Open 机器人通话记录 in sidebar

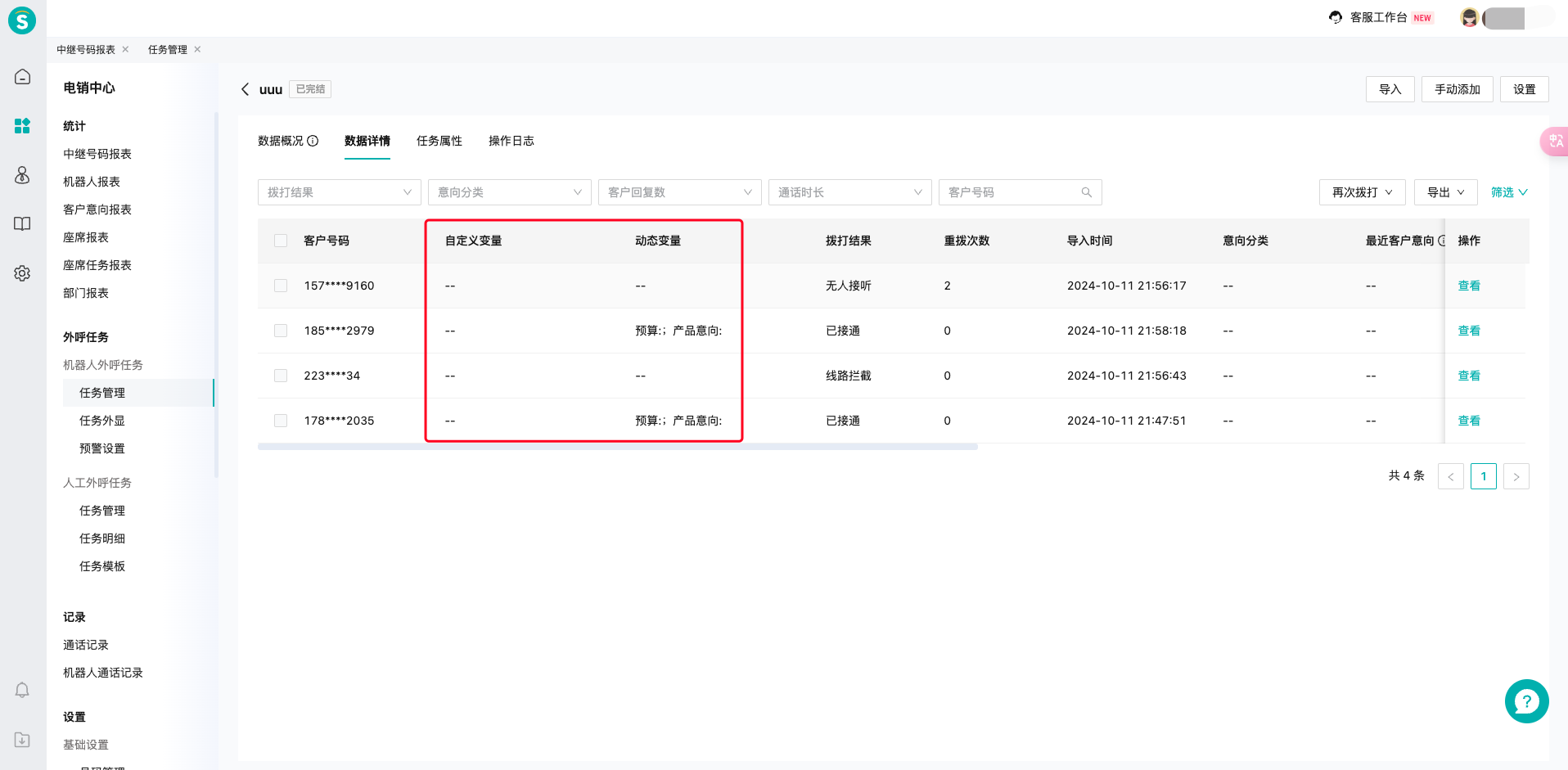coord(103,673)
